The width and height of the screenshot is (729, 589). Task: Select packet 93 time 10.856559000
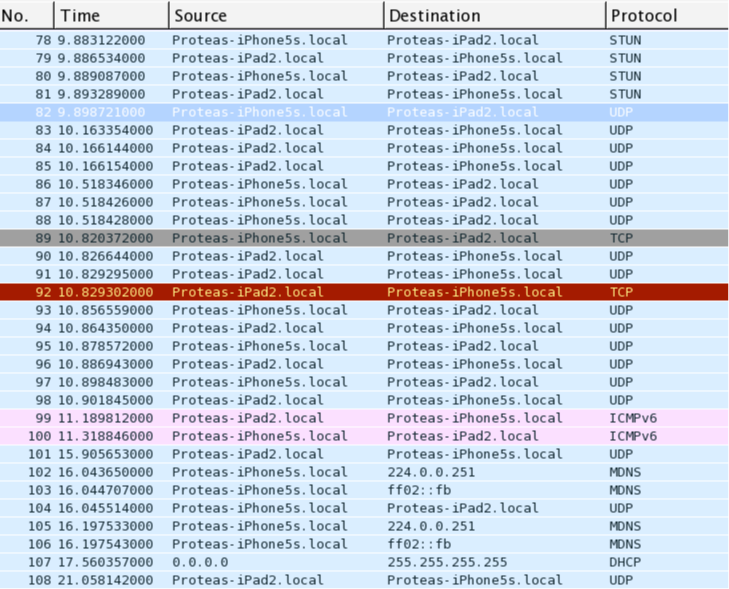(106, 311)
